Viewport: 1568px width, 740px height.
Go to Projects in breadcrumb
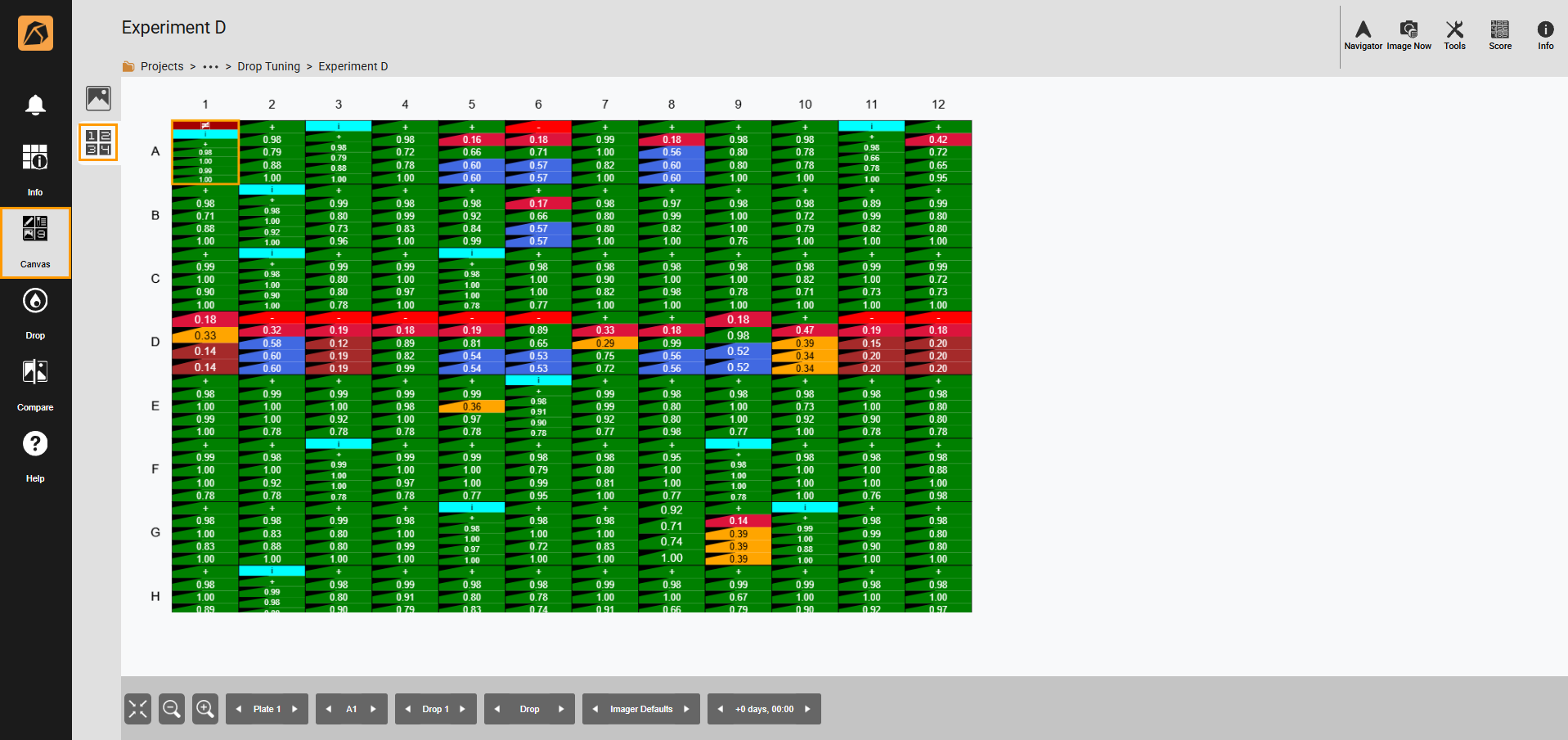pyautogui.click(x=161, y=66)
